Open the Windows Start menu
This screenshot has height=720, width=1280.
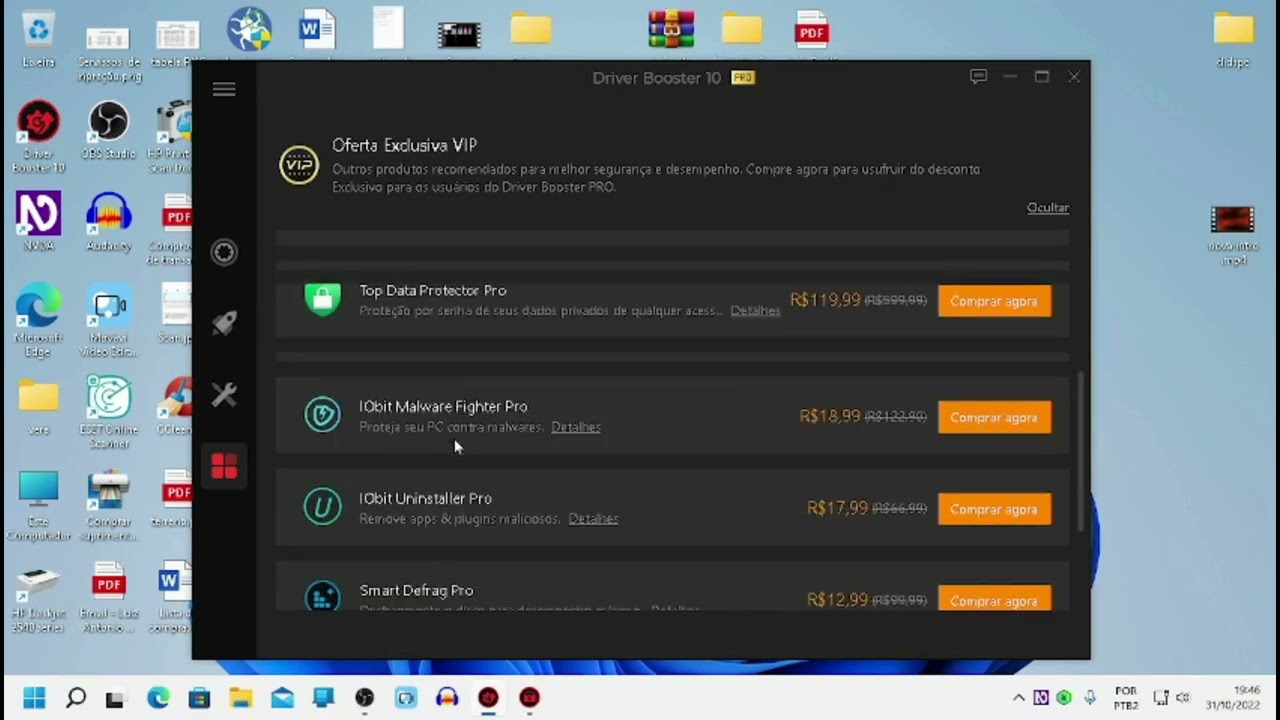click(x=34, y=697)
